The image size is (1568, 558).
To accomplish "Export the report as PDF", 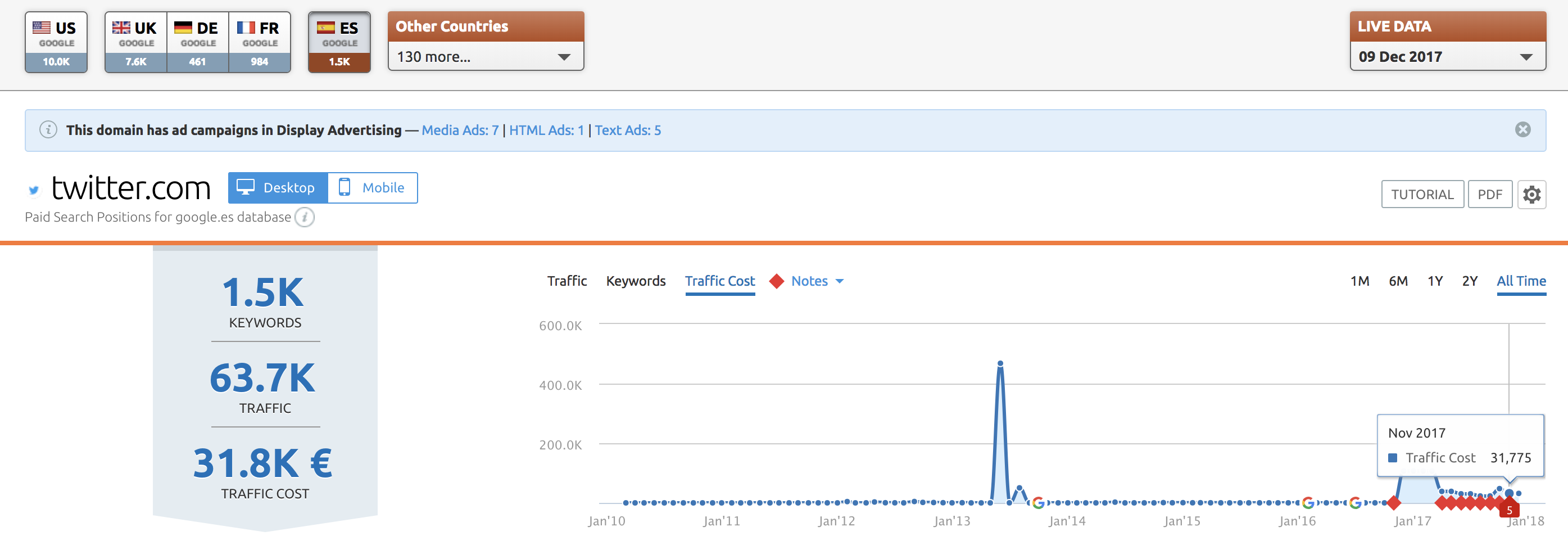I will 1490,194.
